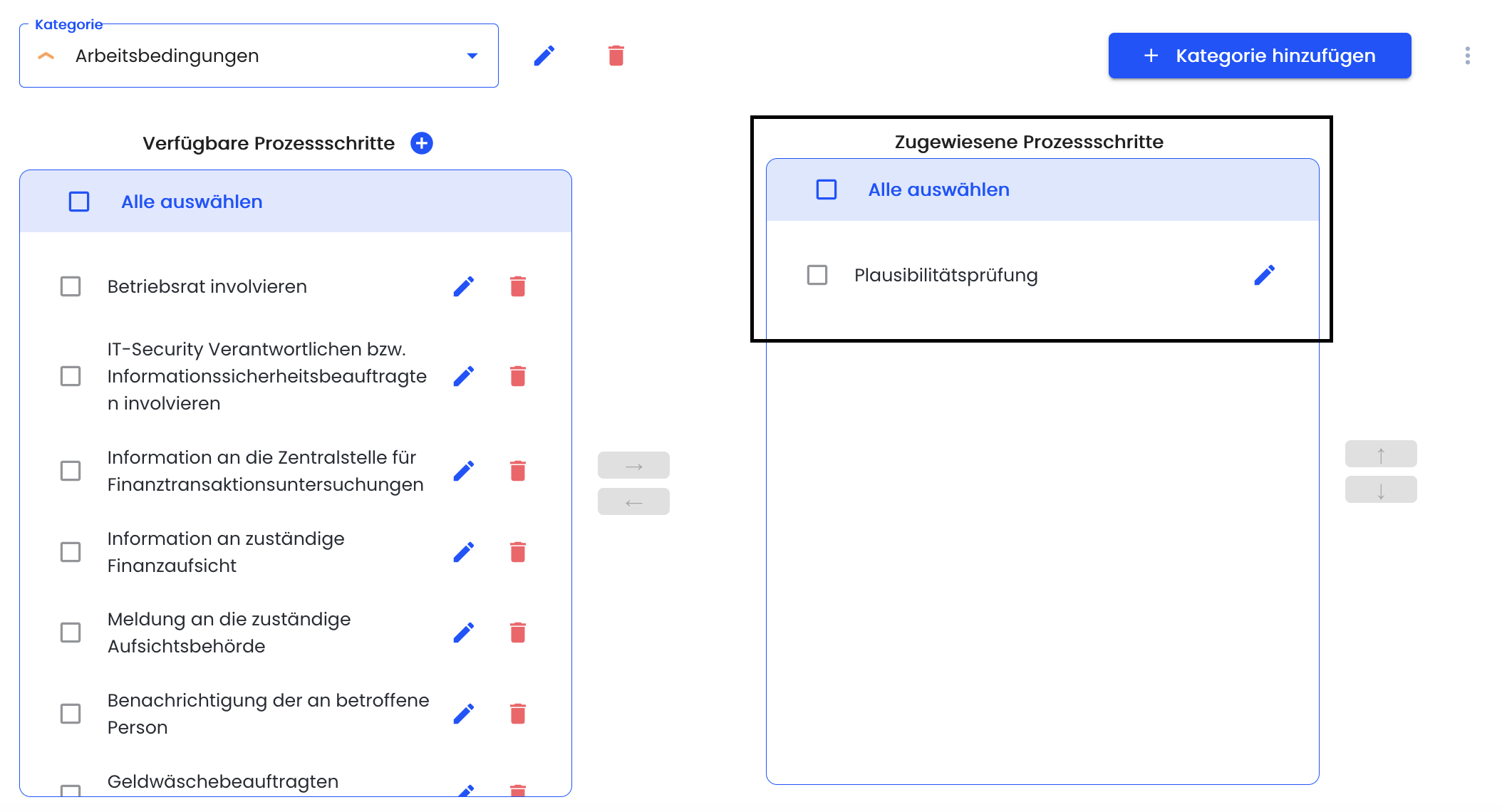Delete 'Meldung an die zuständige Aufsichtsbehörde'
Viewport: 1502px width, 812px height.
[x=518, y=633]
